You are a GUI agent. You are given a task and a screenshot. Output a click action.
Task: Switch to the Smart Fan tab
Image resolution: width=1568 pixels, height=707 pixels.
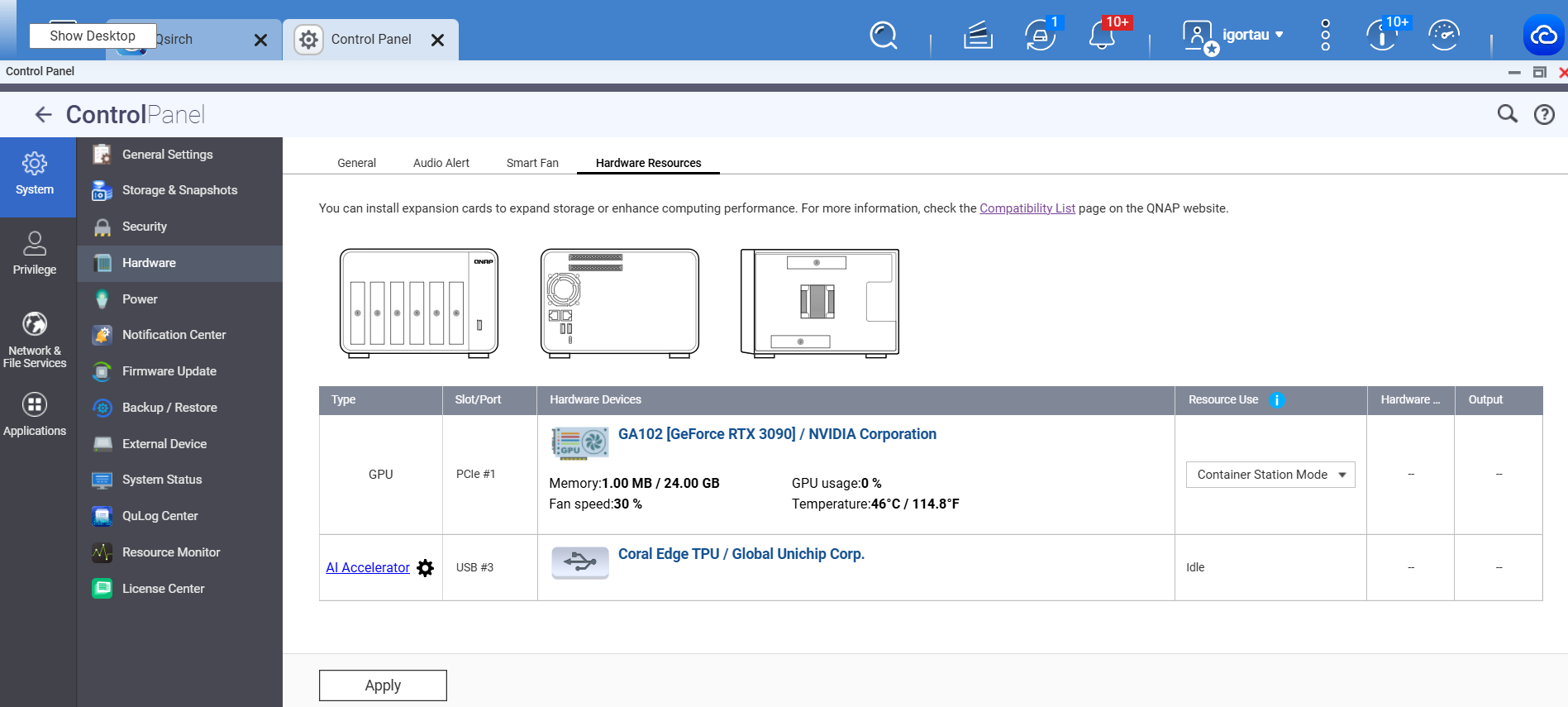(x=532, y=163)
